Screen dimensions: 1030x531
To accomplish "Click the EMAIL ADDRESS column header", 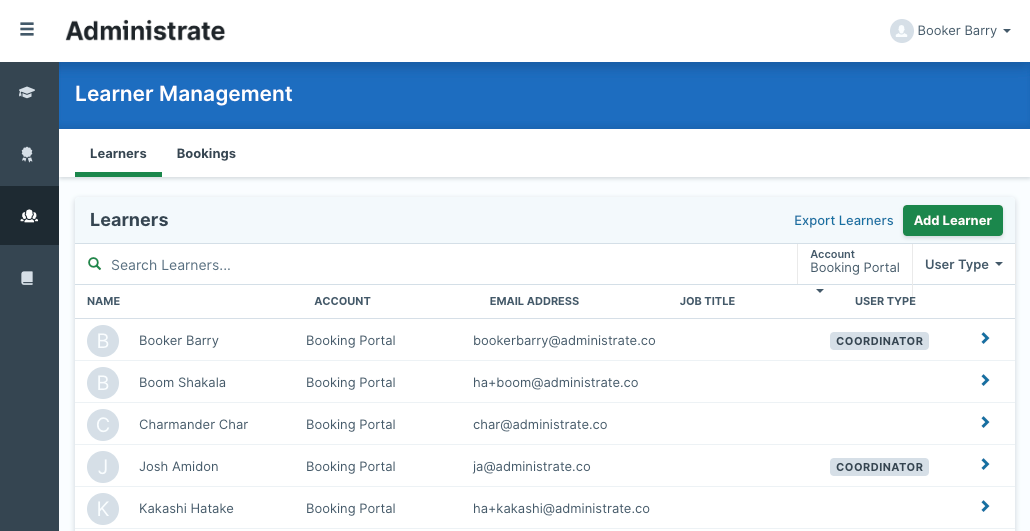I will [534, 301].
